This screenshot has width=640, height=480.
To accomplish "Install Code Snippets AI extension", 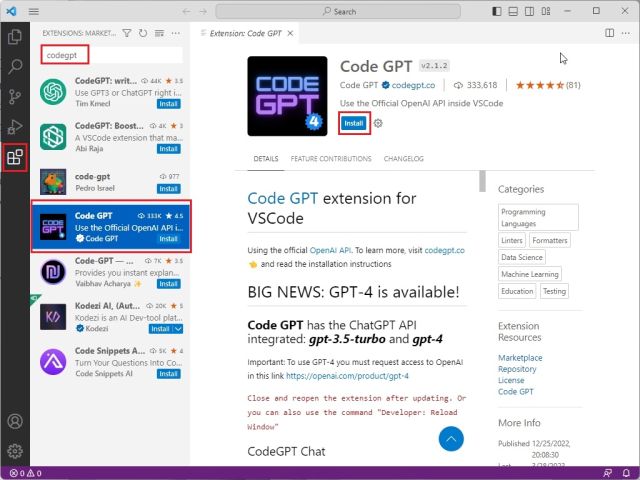I will click(169, 374).
